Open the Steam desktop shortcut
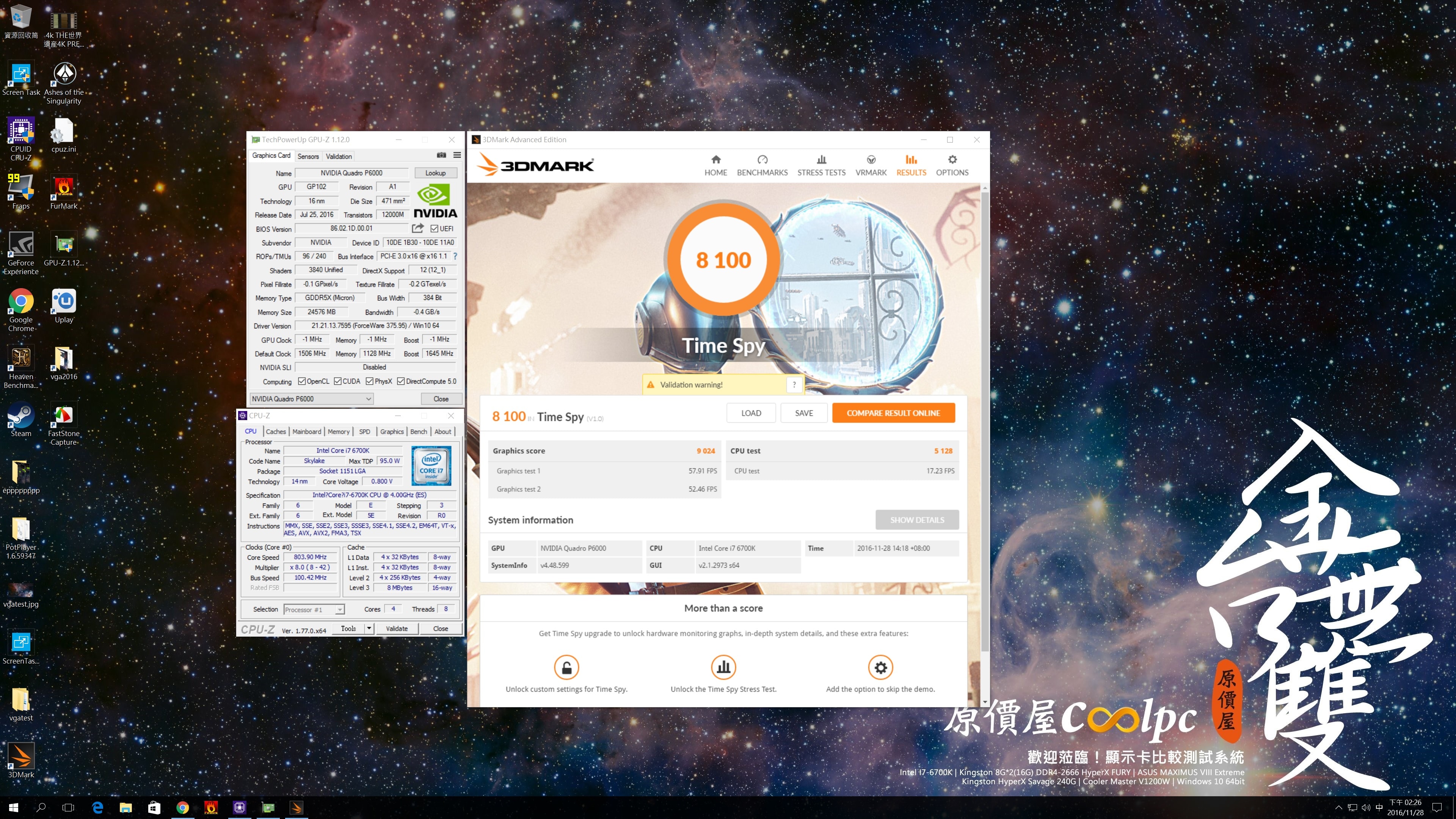The width and height of the screenshot is (1456, 819). coord(21,420)
